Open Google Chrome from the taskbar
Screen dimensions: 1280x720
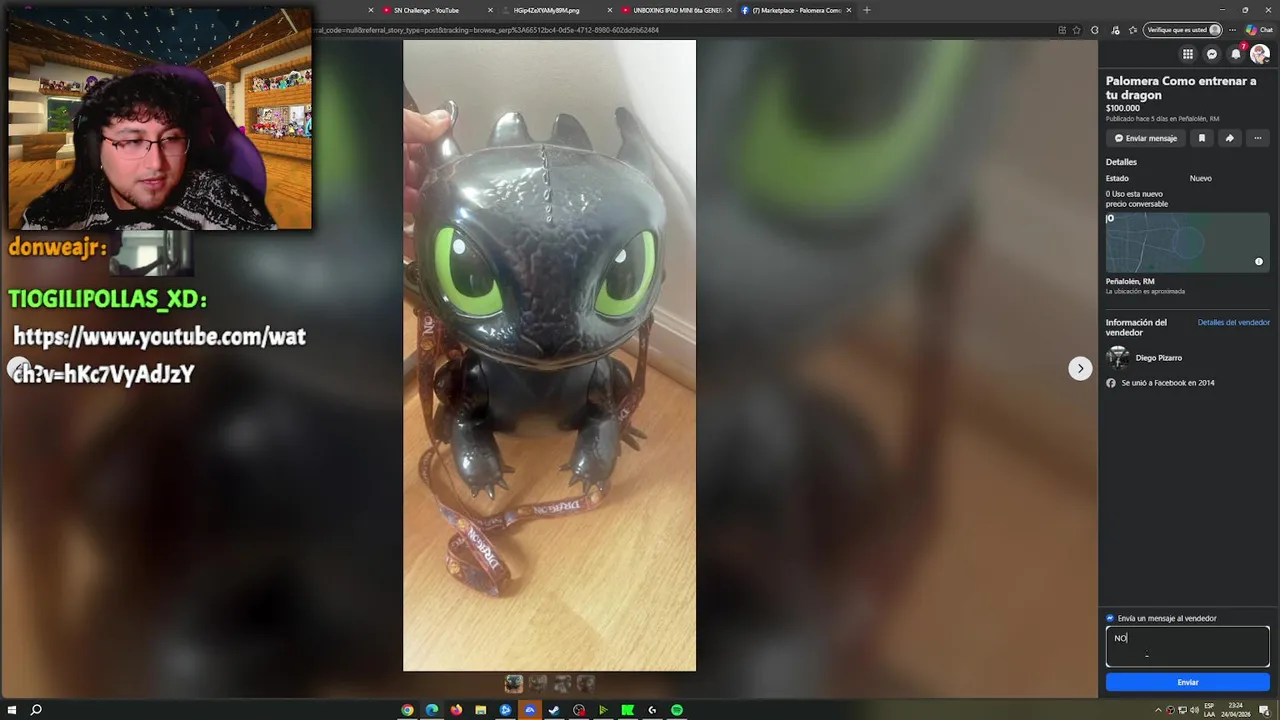tap(407, 710)
